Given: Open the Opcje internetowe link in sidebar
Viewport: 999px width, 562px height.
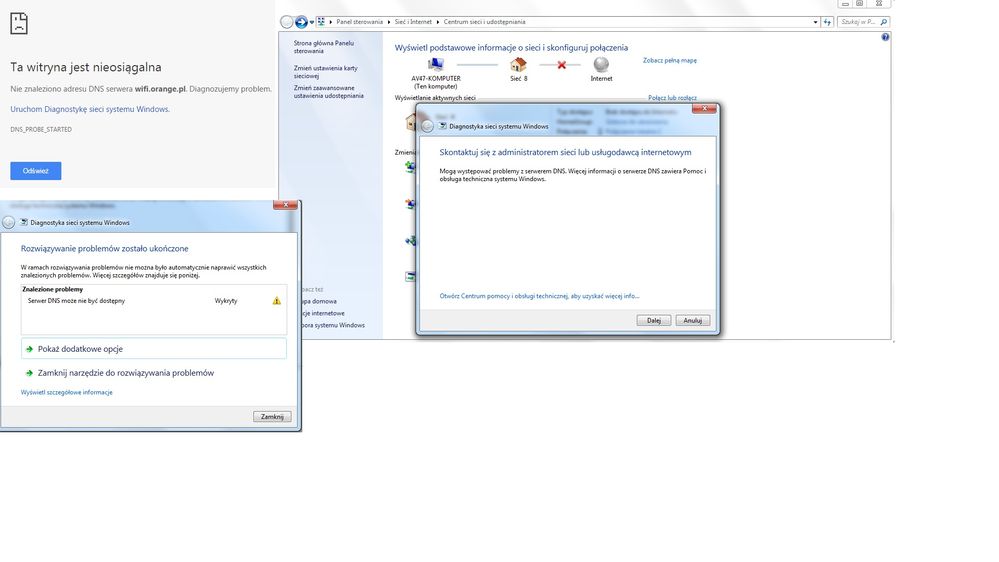Looking at the screenshot, I should [322, 313].
